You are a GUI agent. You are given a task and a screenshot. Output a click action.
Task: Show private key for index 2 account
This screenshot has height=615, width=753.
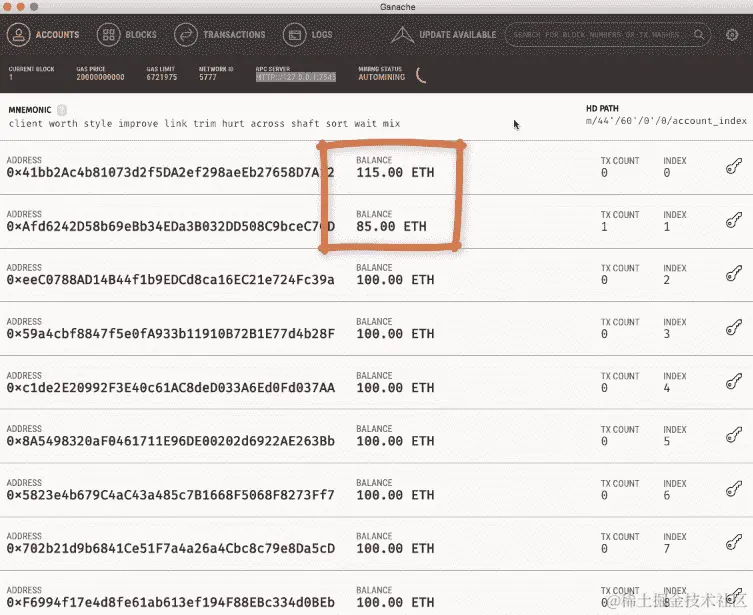pyautogui.click(x=734, y=274)
